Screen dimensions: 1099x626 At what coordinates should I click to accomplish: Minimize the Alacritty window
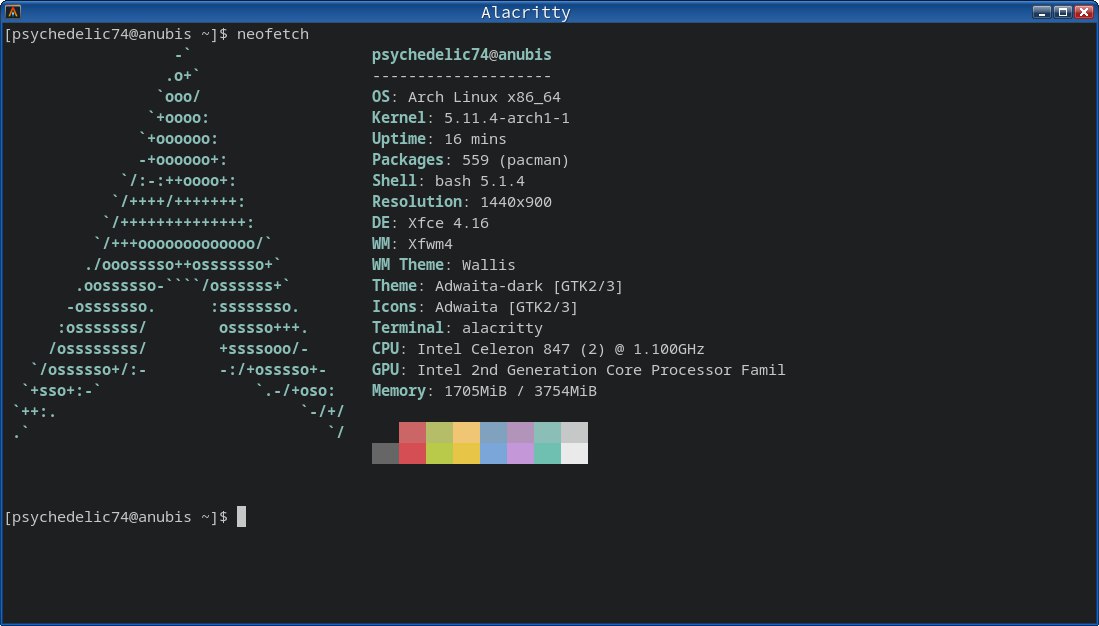click(1042, 11)
